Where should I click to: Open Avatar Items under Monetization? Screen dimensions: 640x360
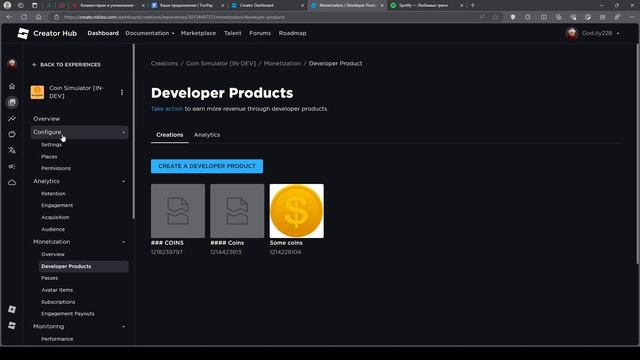point(57,290)
